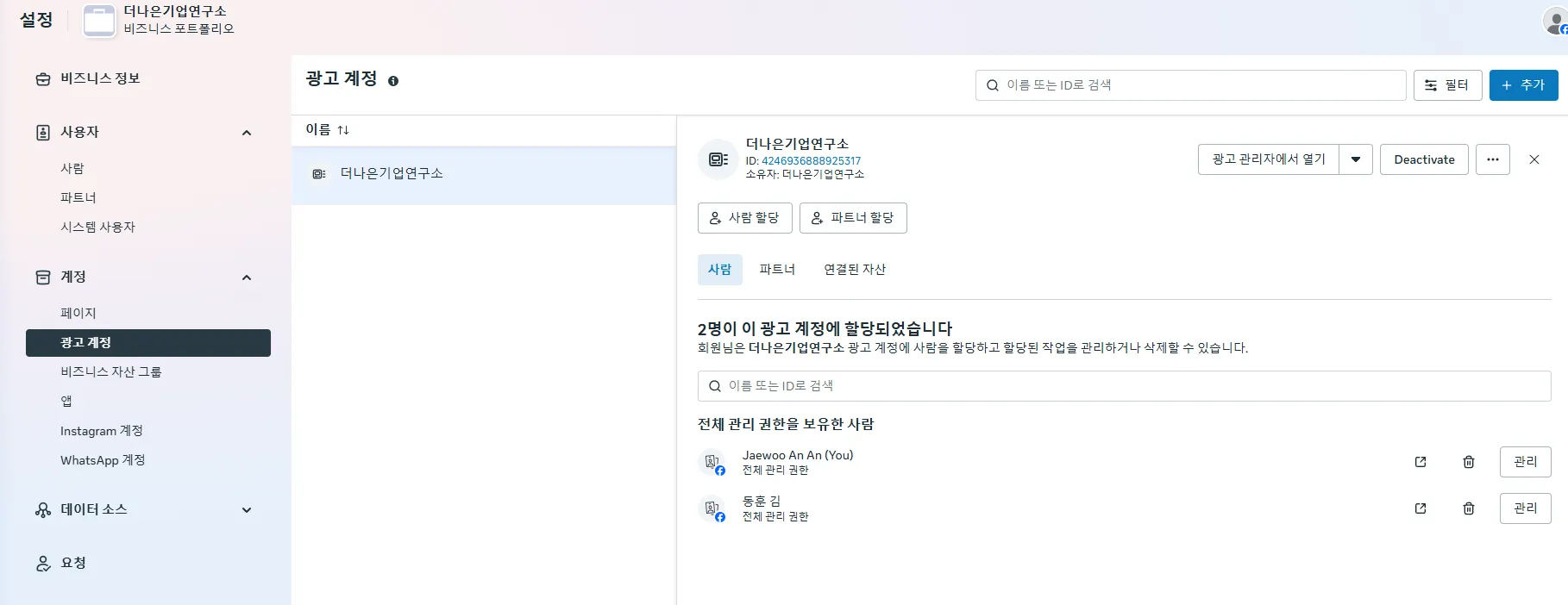Click the sort arrows beside 이름

[343, 130]
